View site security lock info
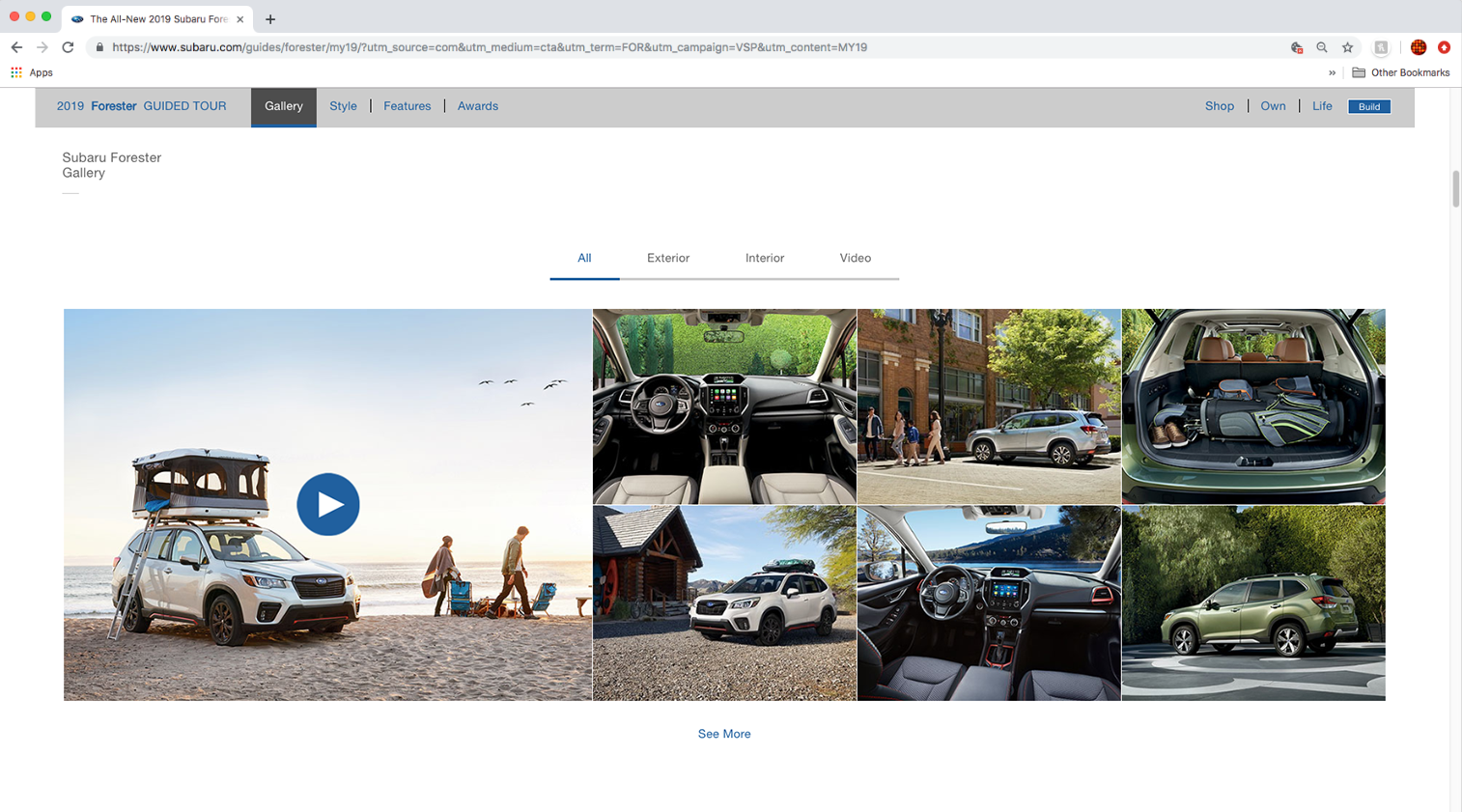The width and height of the screenshot is (1462, 812). coord(99,47)
